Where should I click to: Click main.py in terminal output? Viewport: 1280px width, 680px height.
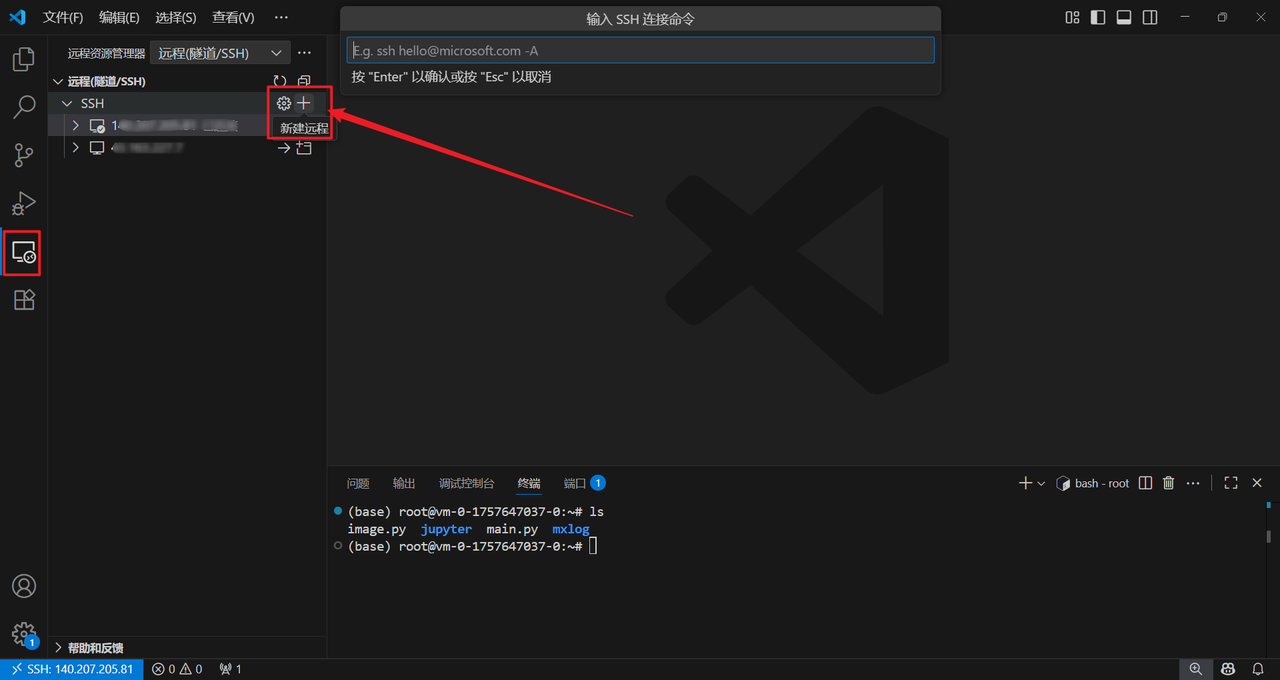click(x=512, y=529)
